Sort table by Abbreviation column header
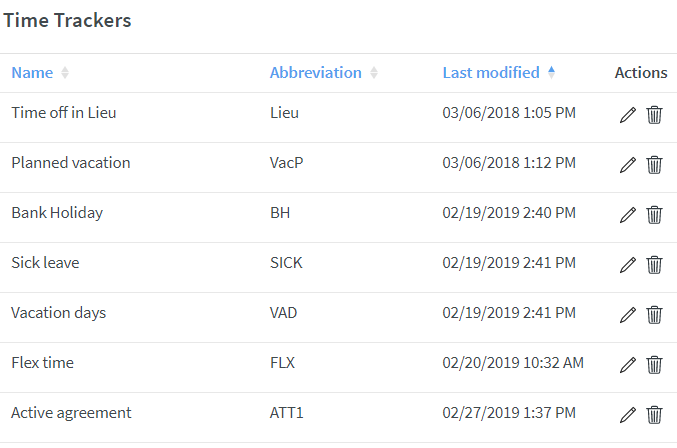Viewport: 677px width, 448px height. pyautogui.click(x=316, y=73)
